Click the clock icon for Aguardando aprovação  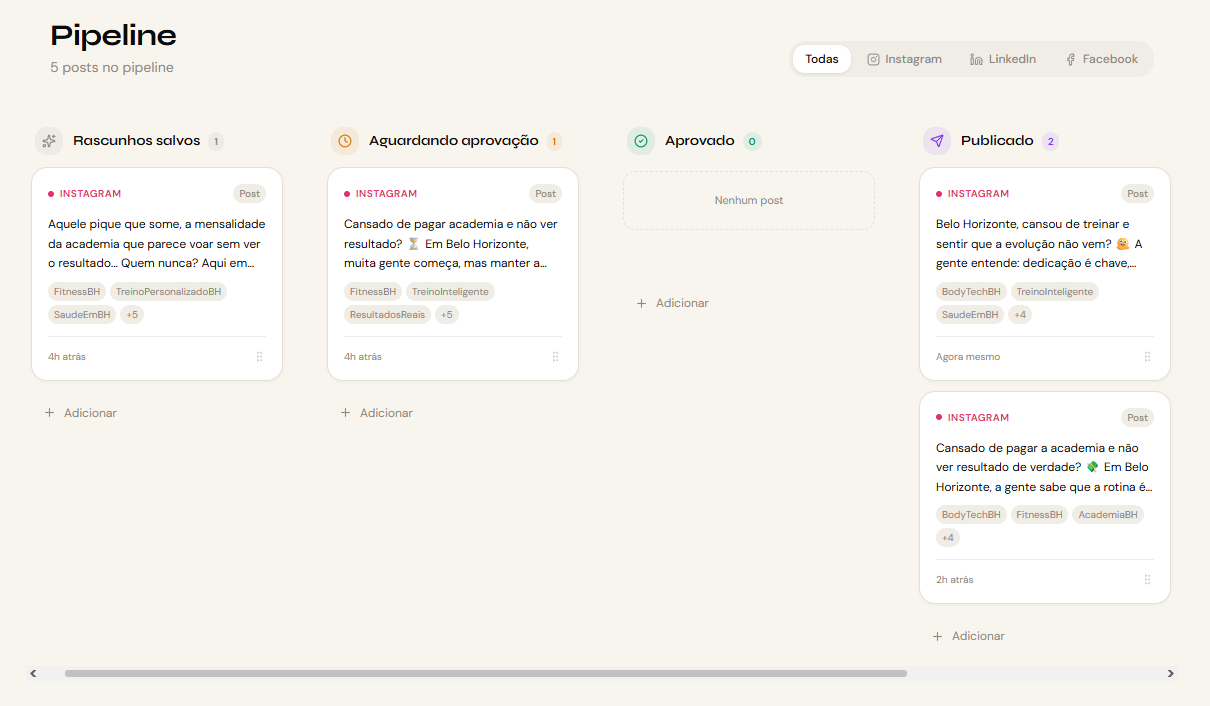point(345,141)
